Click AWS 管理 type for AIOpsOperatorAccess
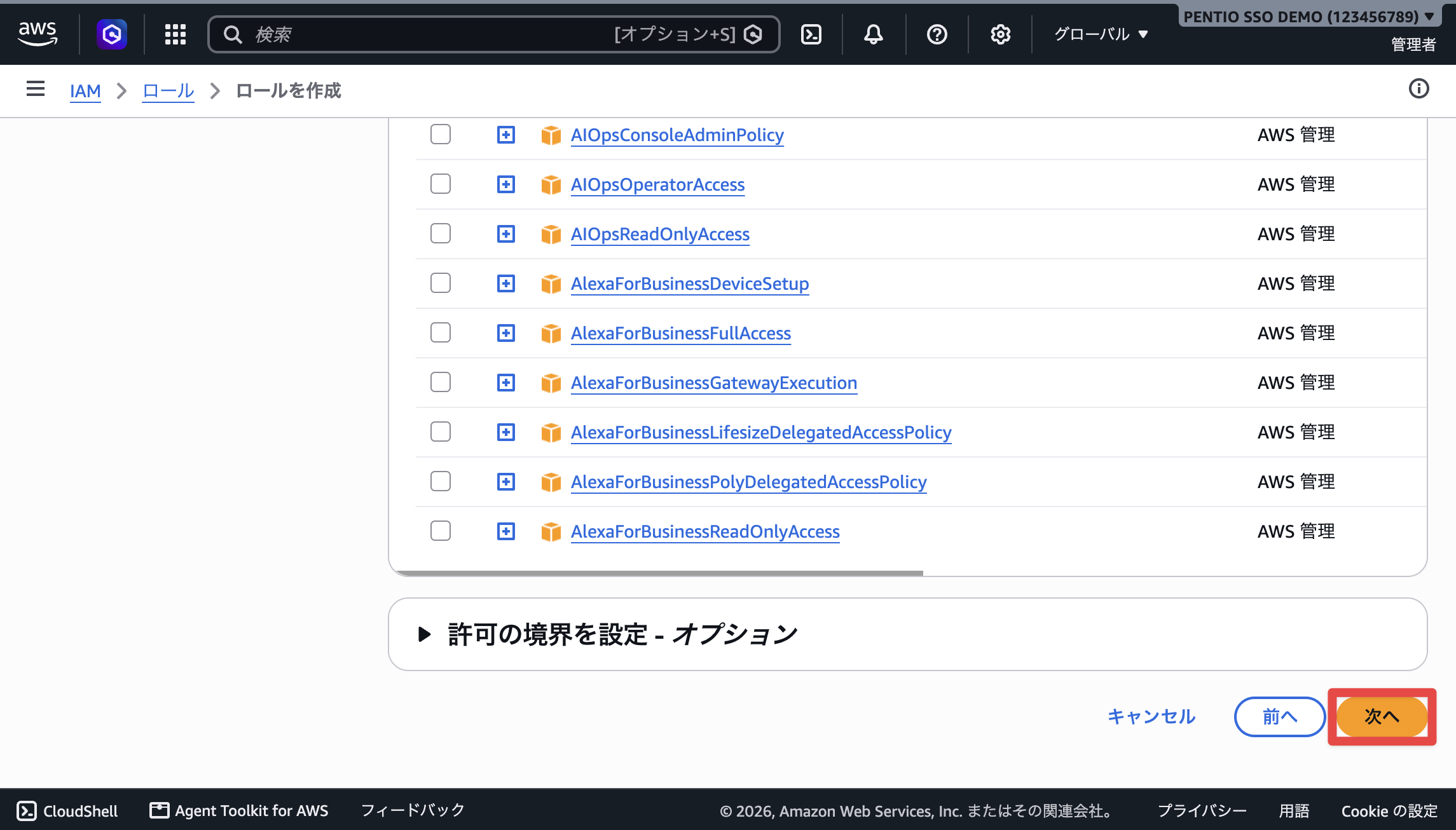This screenshot has width=1456, height=830. pyautogui.click(x=1296, y=184)
